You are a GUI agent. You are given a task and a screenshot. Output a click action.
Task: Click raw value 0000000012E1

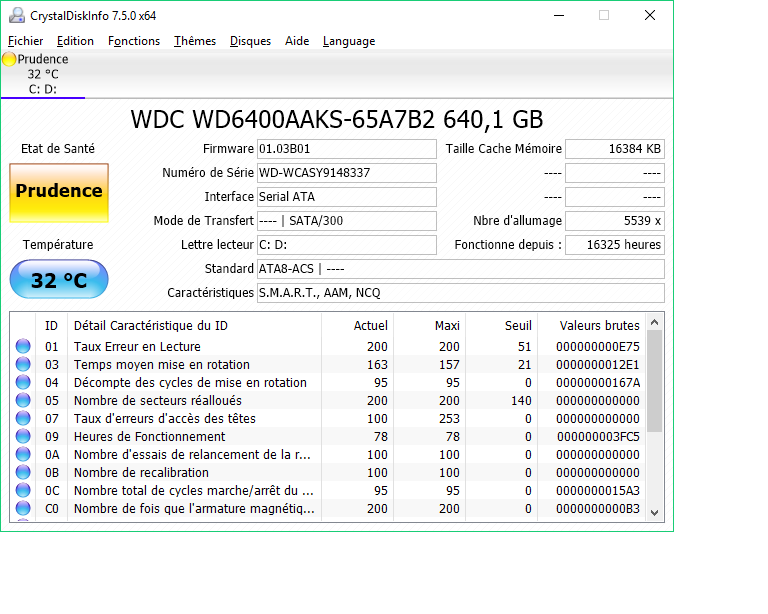click(x=598, y=365)
